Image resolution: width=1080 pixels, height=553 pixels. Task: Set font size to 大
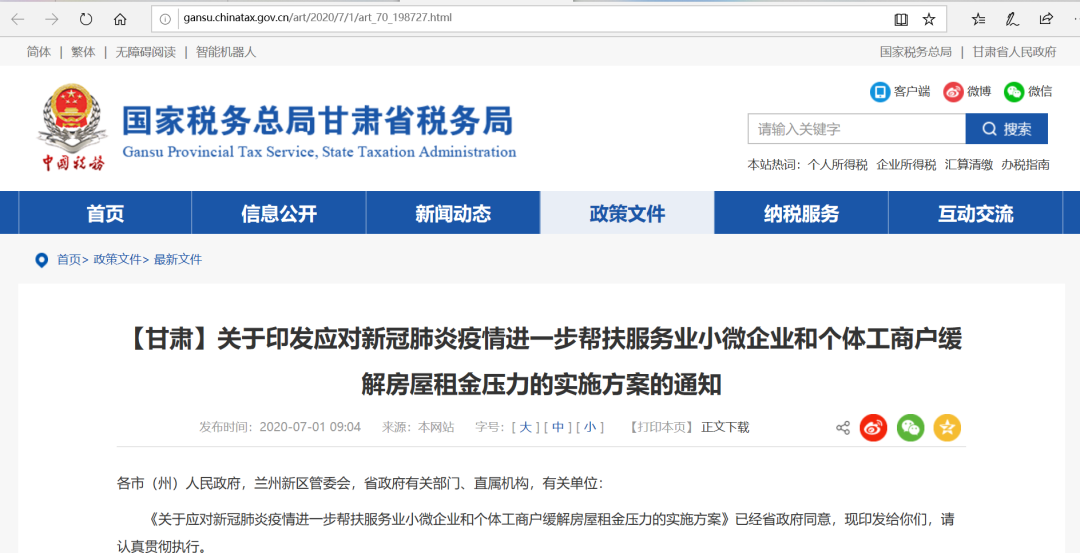[525, 427]
